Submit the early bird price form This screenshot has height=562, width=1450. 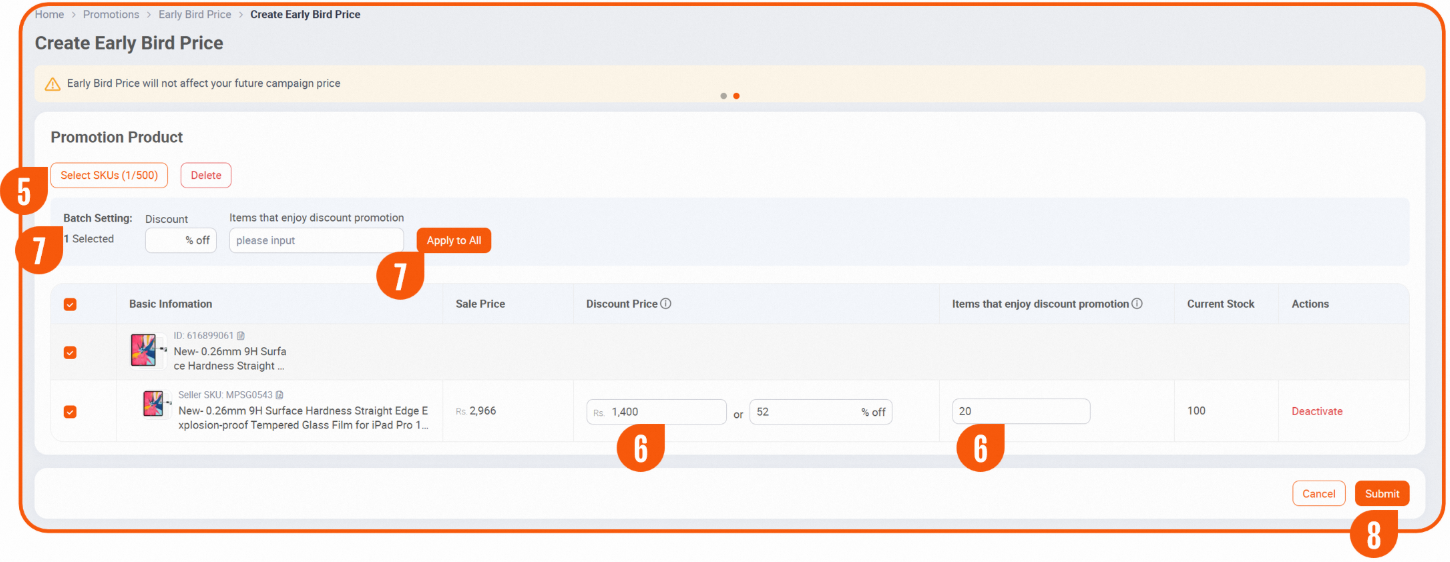point(1382,494)
